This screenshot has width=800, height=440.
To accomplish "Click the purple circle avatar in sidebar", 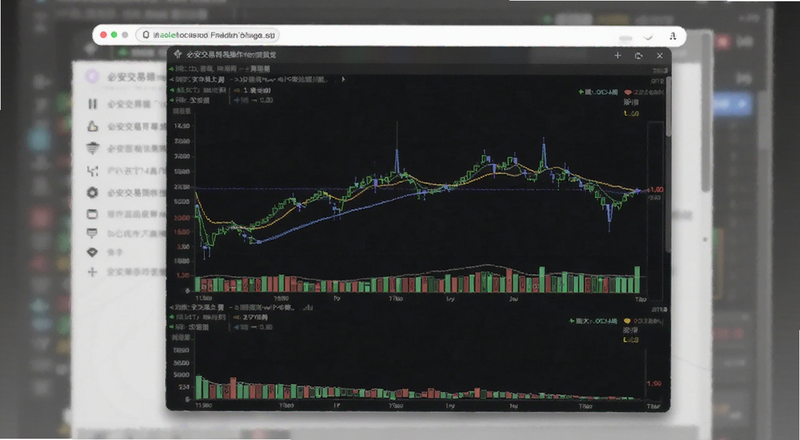I will tap(92, 77).
